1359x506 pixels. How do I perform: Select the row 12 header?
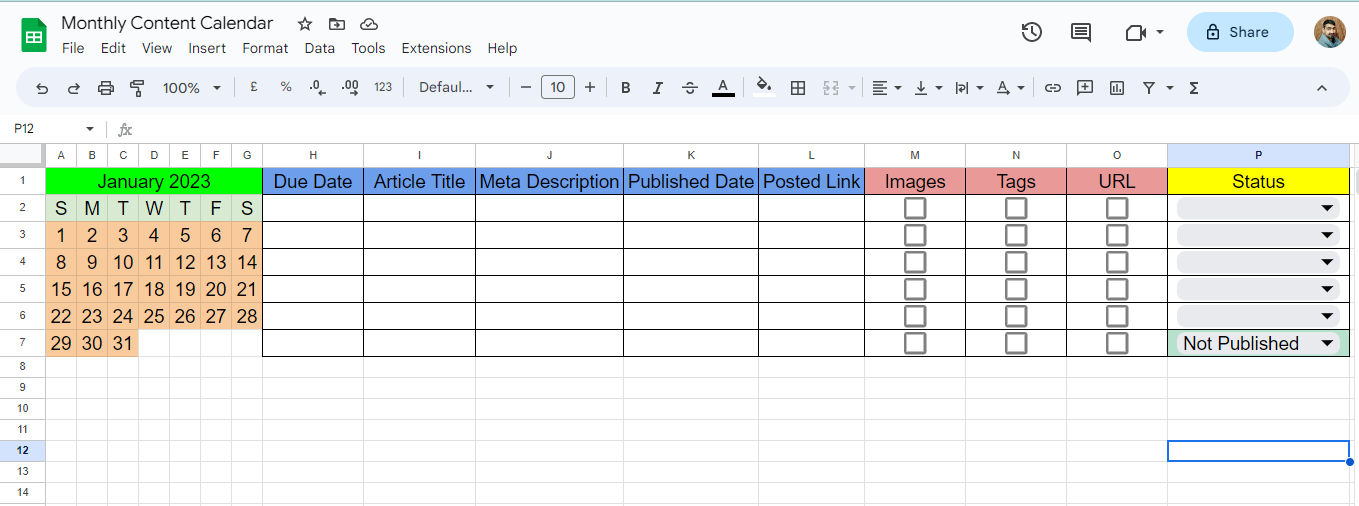click(23, 450)
